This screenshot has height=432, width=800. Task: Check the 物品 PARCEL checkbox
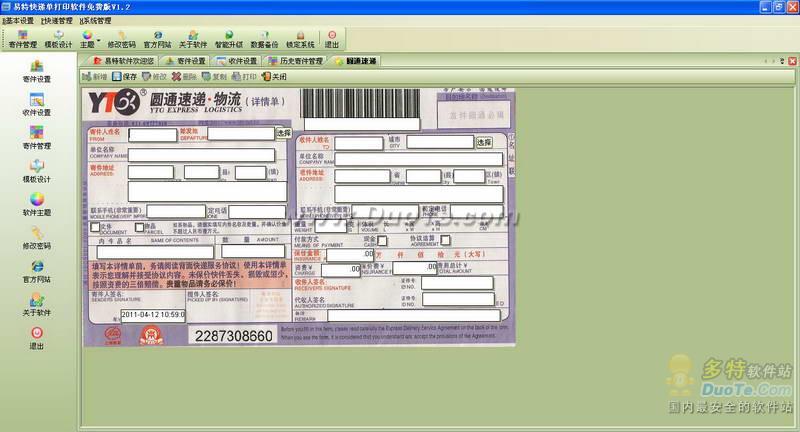139,227
